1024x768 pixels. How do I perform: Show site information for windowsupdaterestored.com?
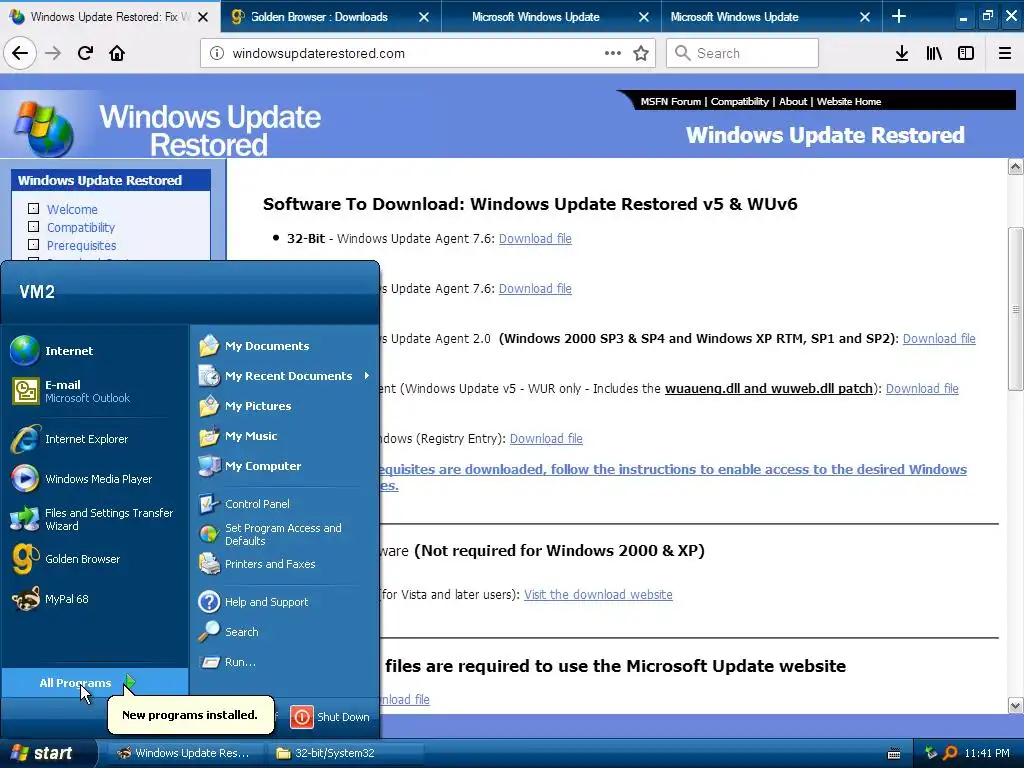pos(217,53)
